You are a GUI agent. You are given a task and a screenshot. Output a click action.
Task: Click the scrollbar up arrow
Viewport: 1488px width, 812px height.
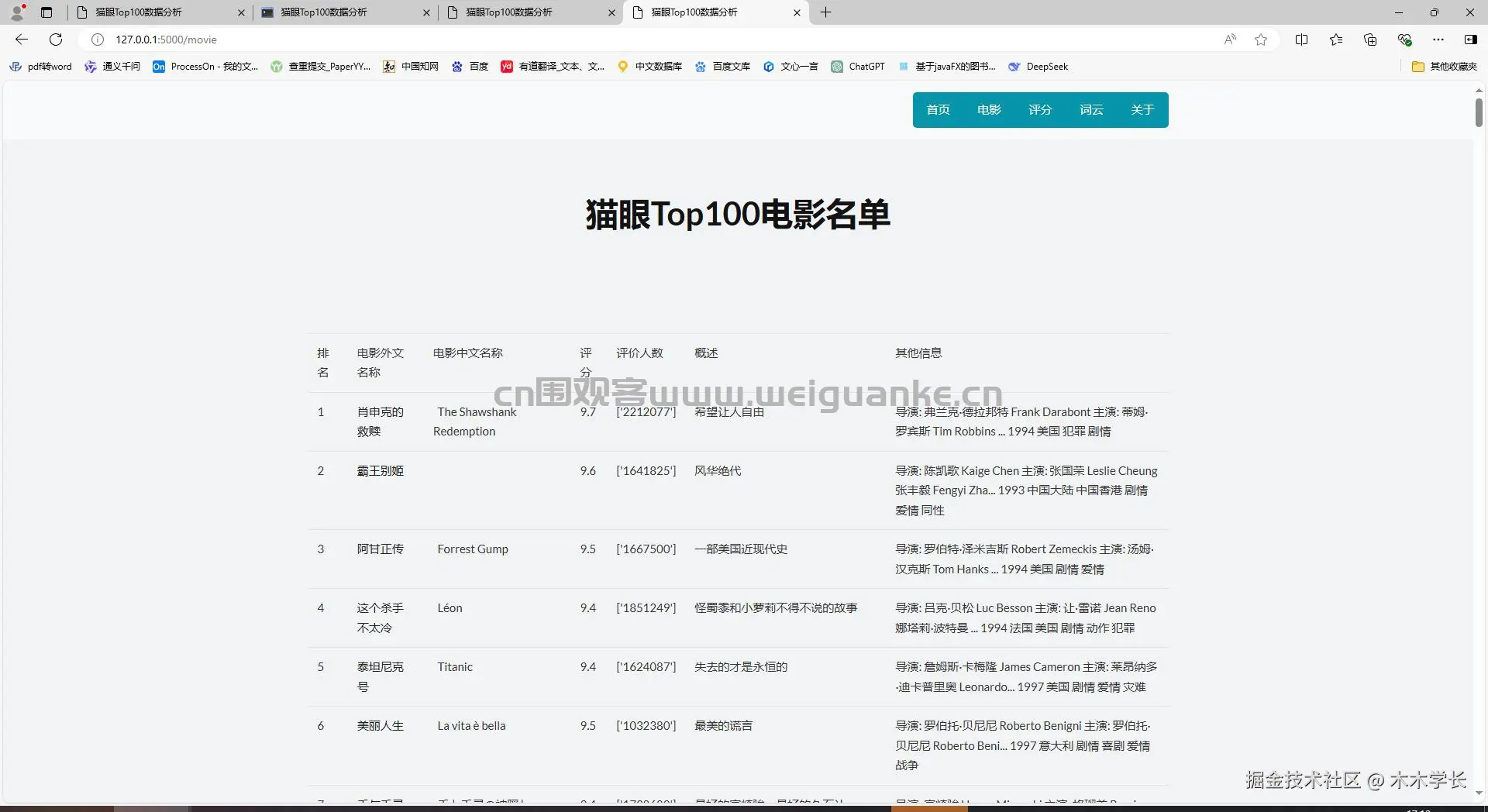click(1479, 91)
